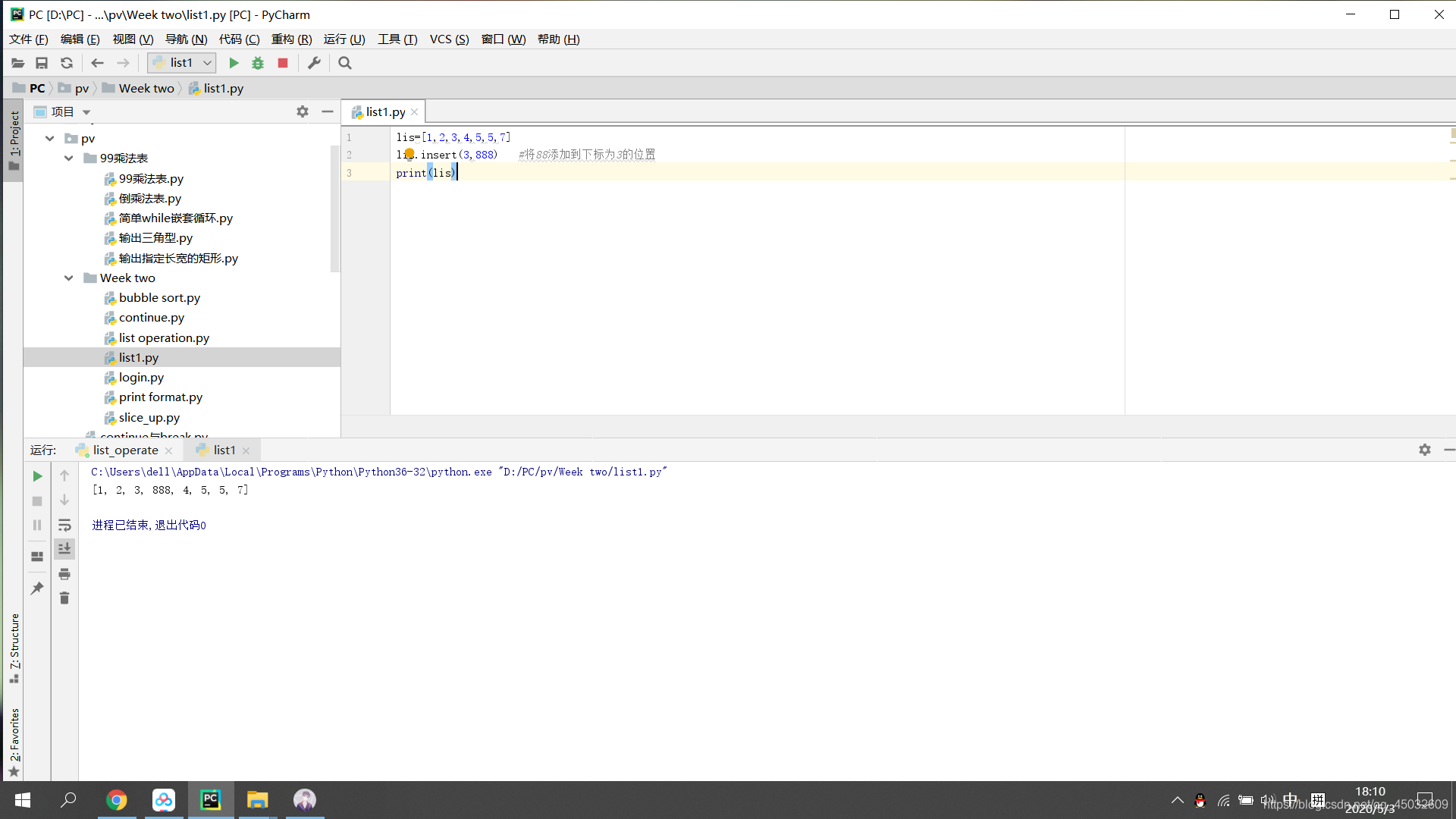Open the 文件 (F) menu
This screenshot has width=1456, height=819.
pyautogui.click(x=29, y=39)
